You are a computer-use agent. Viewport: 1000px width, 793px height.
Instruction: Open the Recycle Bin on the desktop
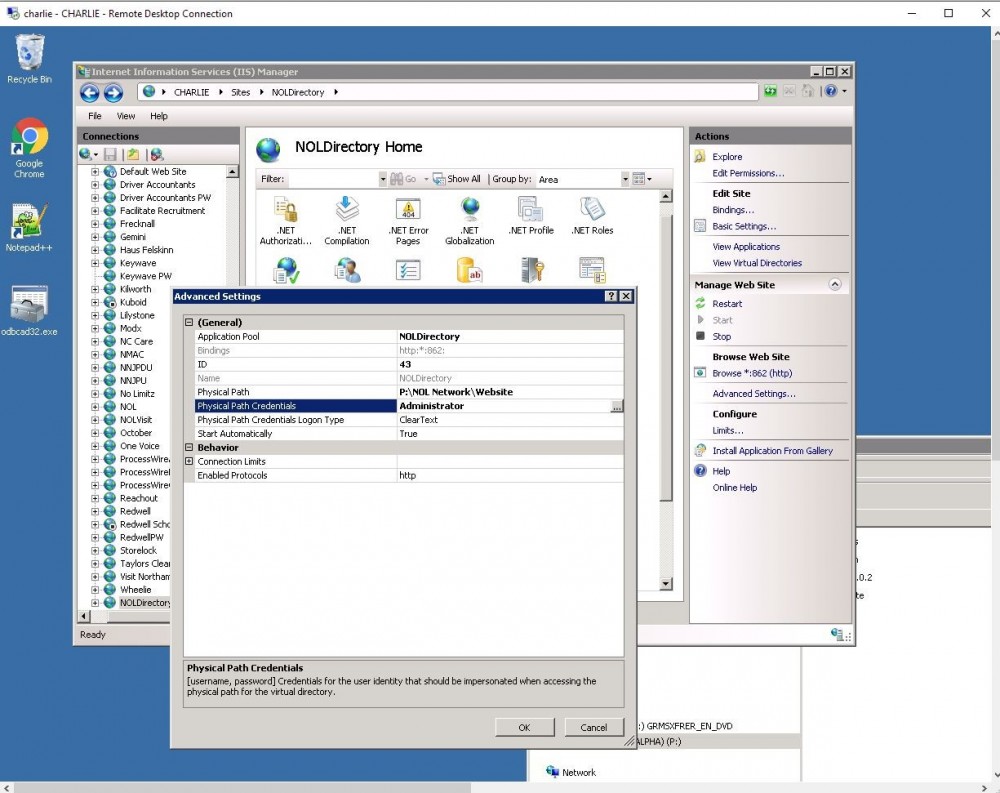[x=29, y=59]
